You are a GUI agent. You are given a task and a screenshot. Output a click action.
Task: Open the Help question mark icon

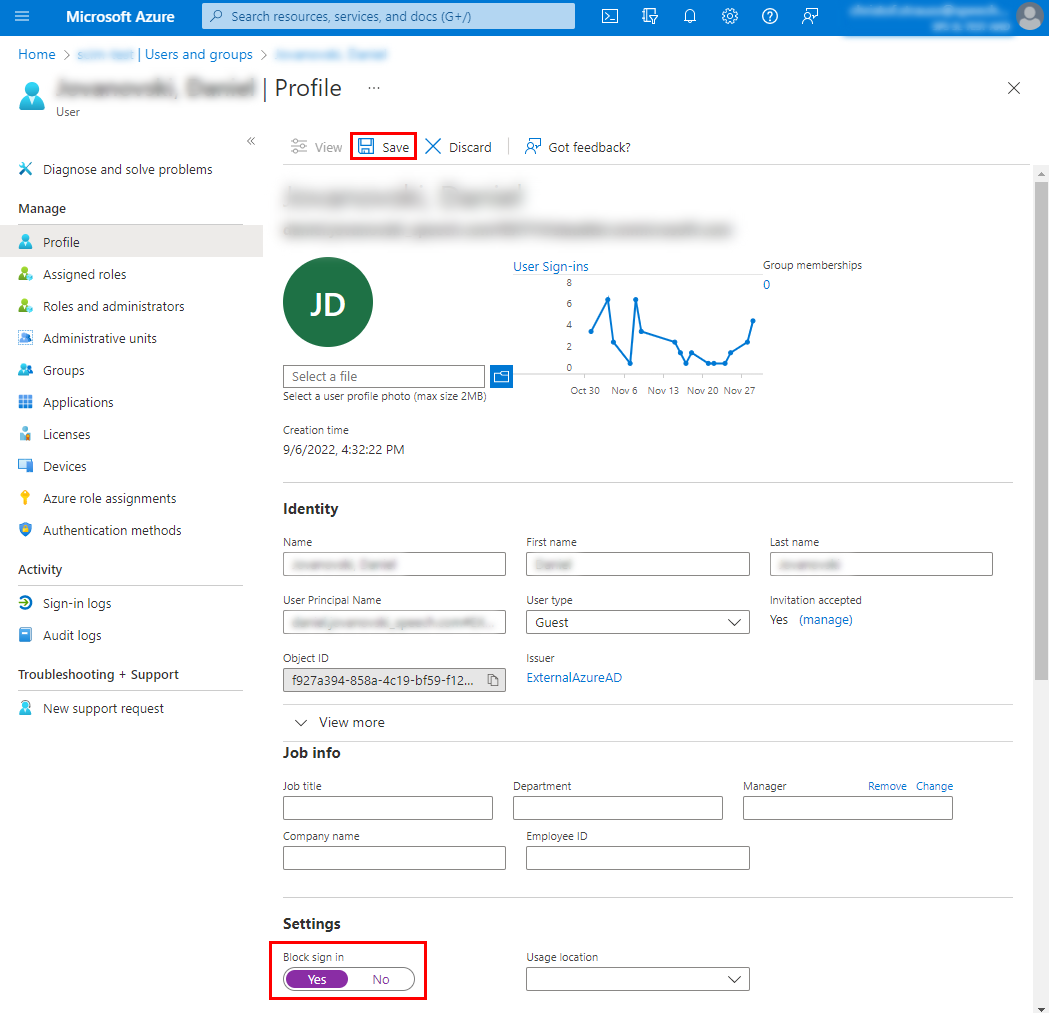[770, 16]
